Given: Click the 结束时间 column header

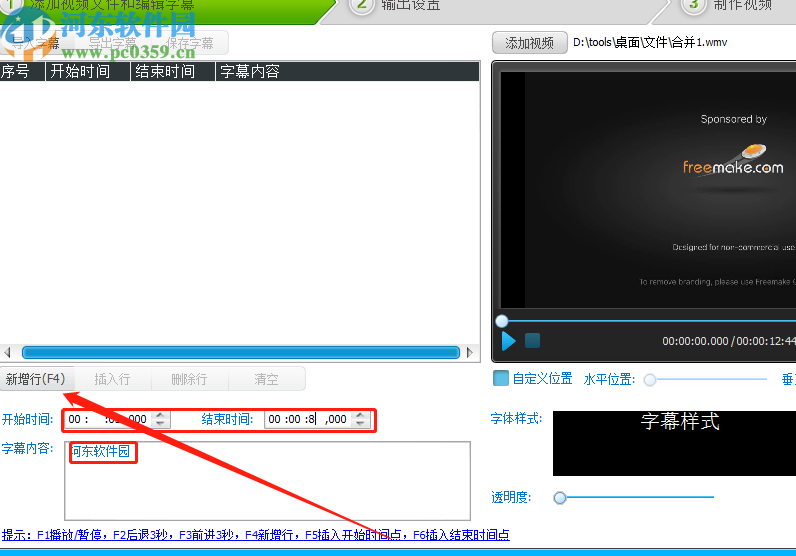Looking at the screenshot, I should (x=173, y=71).
